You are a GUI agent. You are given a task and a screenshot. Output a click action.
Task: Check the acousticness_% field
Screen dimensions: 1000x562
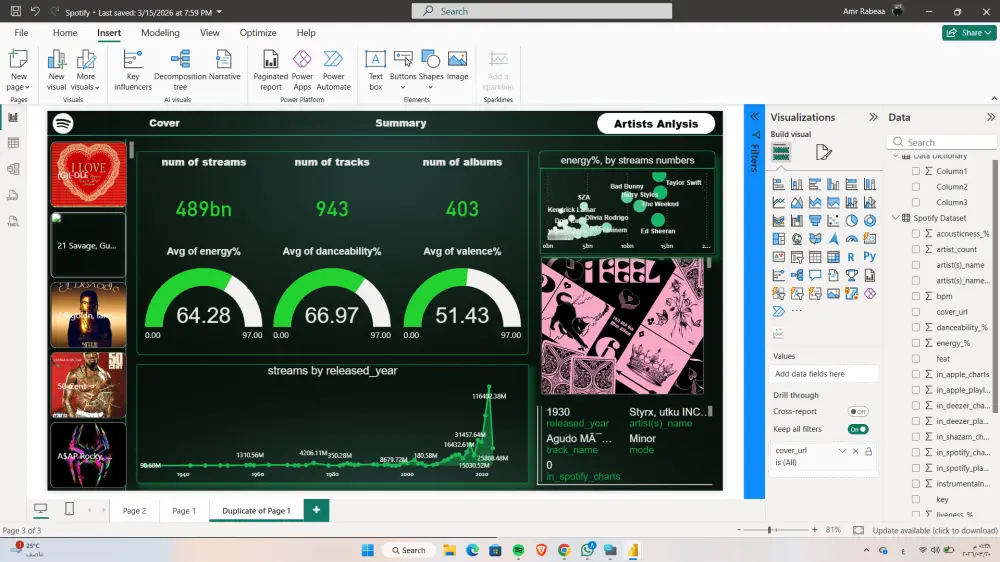pyautogui.click(x=916, y=233)
